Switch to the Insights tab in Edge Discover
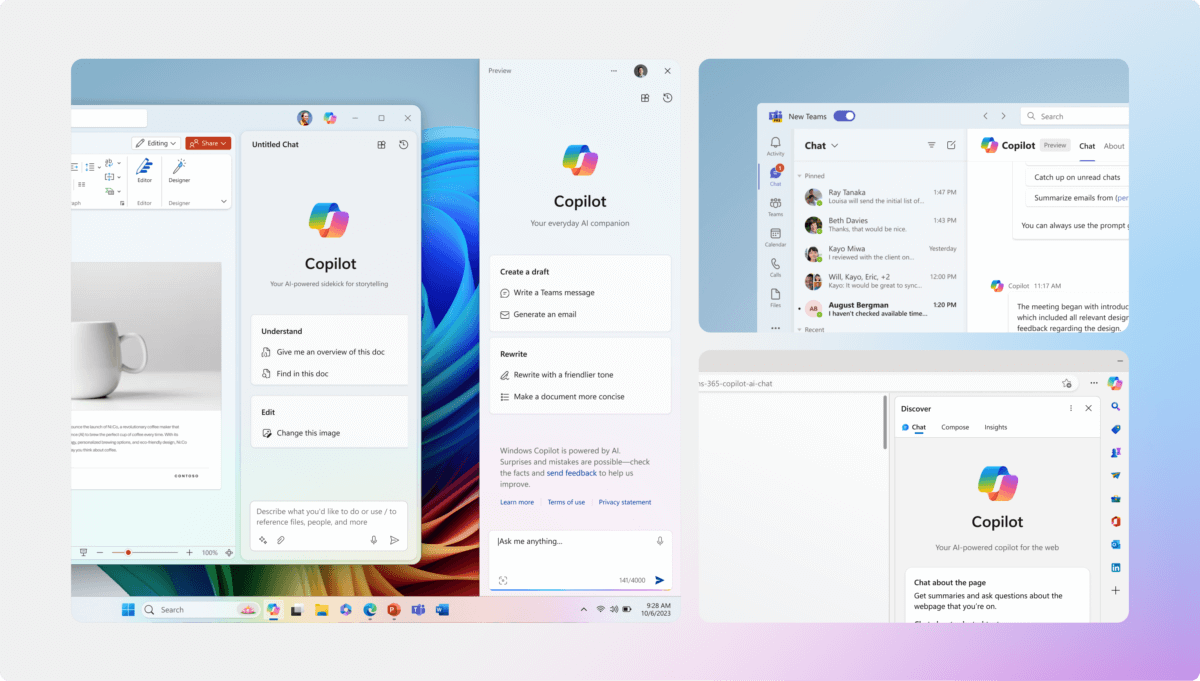Viewport: 1200px width, 681px height. pyautogui.click(x=996, y=427)
